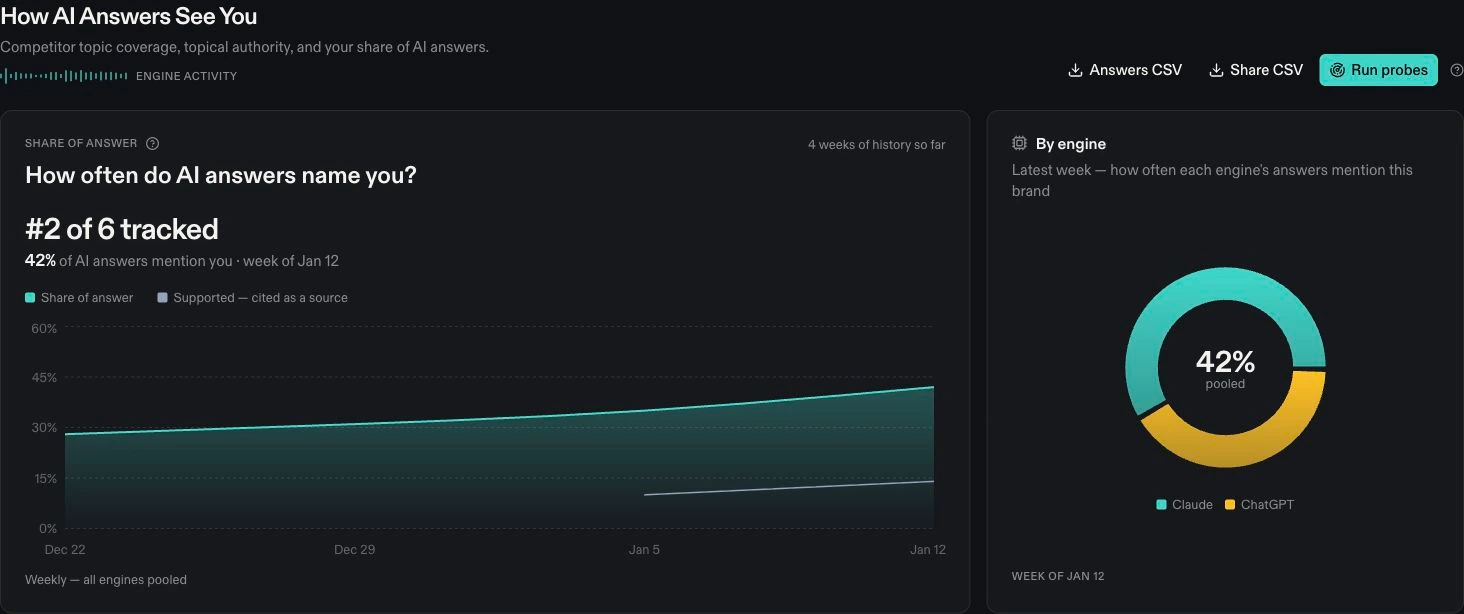Click the 'Competitor topic coverage' subtitle
1464x614 pixels.
(x=244, y=47)
